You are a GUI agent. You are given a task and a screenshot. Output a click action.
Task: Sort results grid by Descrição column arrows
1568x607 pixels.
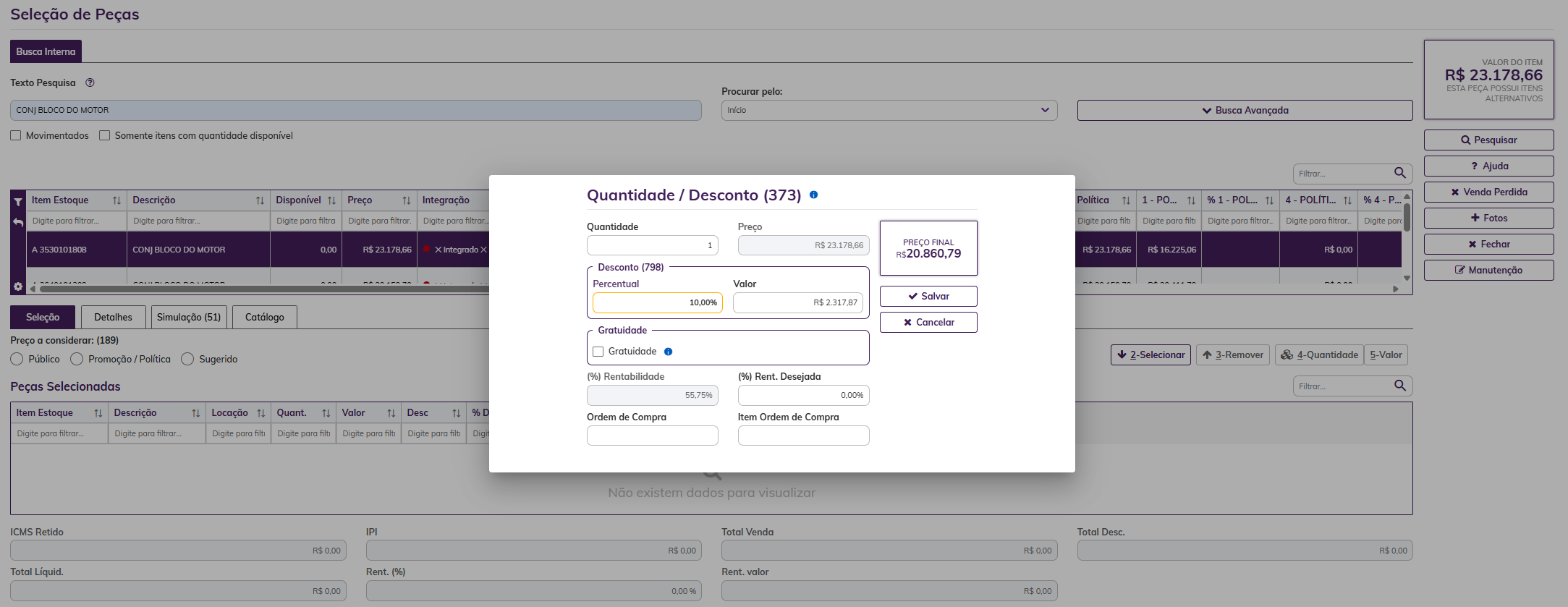coord(260,200)
